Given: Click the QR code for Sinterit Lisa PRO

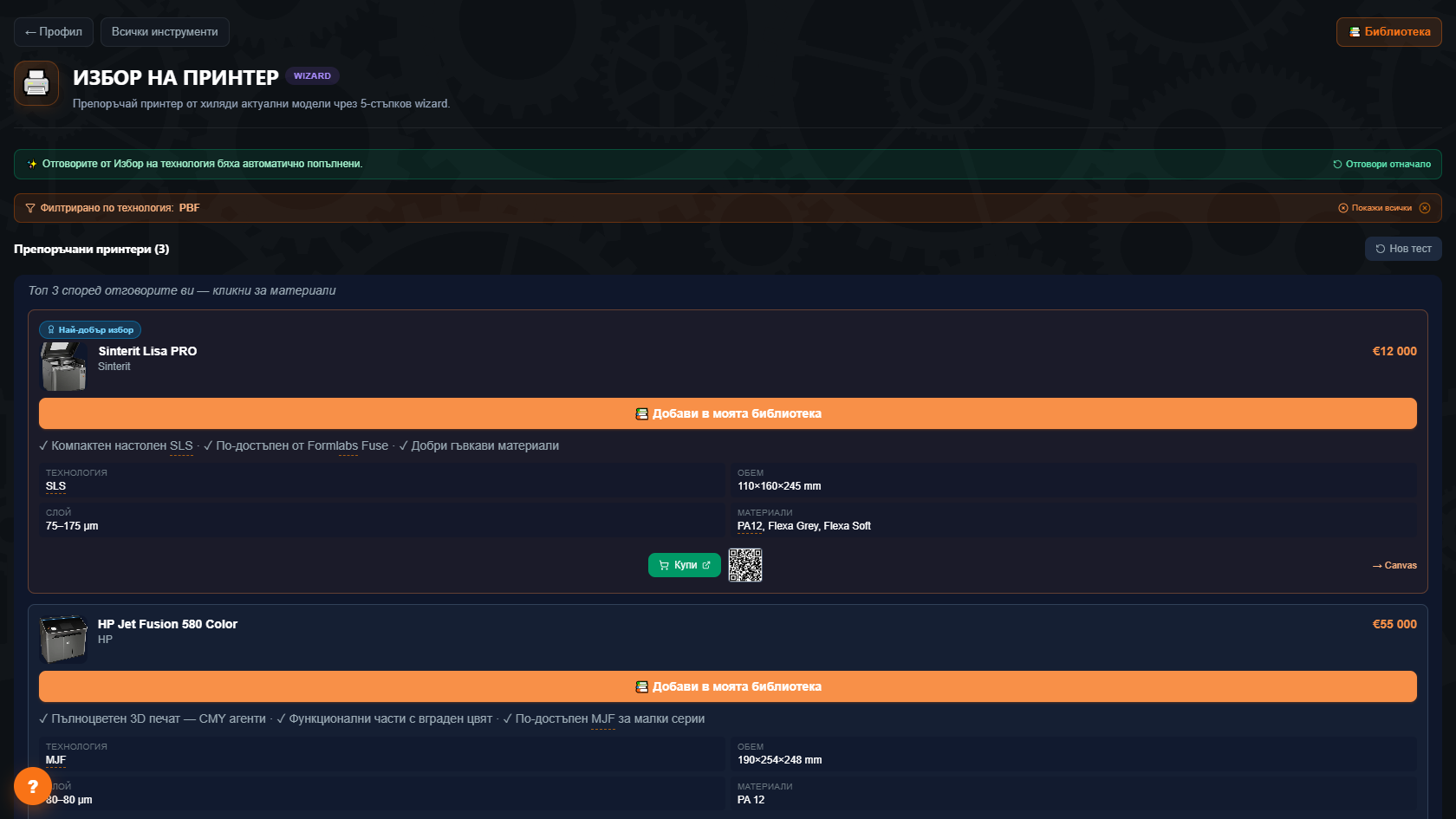Looking at the screenshot, I should tap(745, 565).
